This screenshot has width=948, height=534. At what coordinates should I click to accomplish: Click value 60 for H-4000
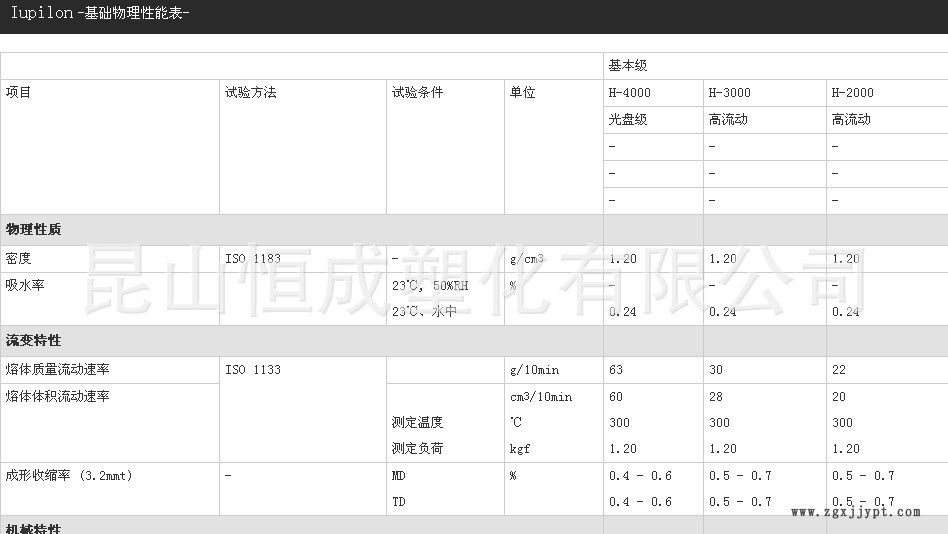tap(615, 397)
